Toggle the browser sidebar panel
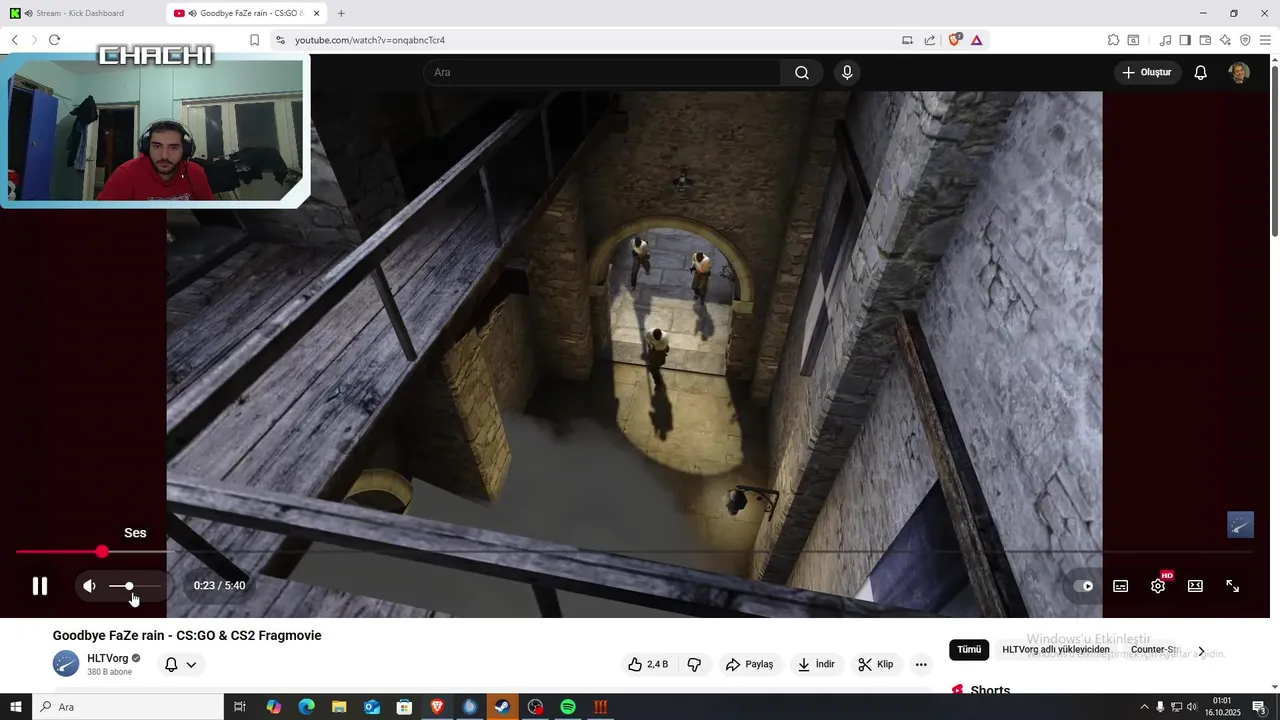This screenshot has width=1280, height=720. tap(1185, 40)
